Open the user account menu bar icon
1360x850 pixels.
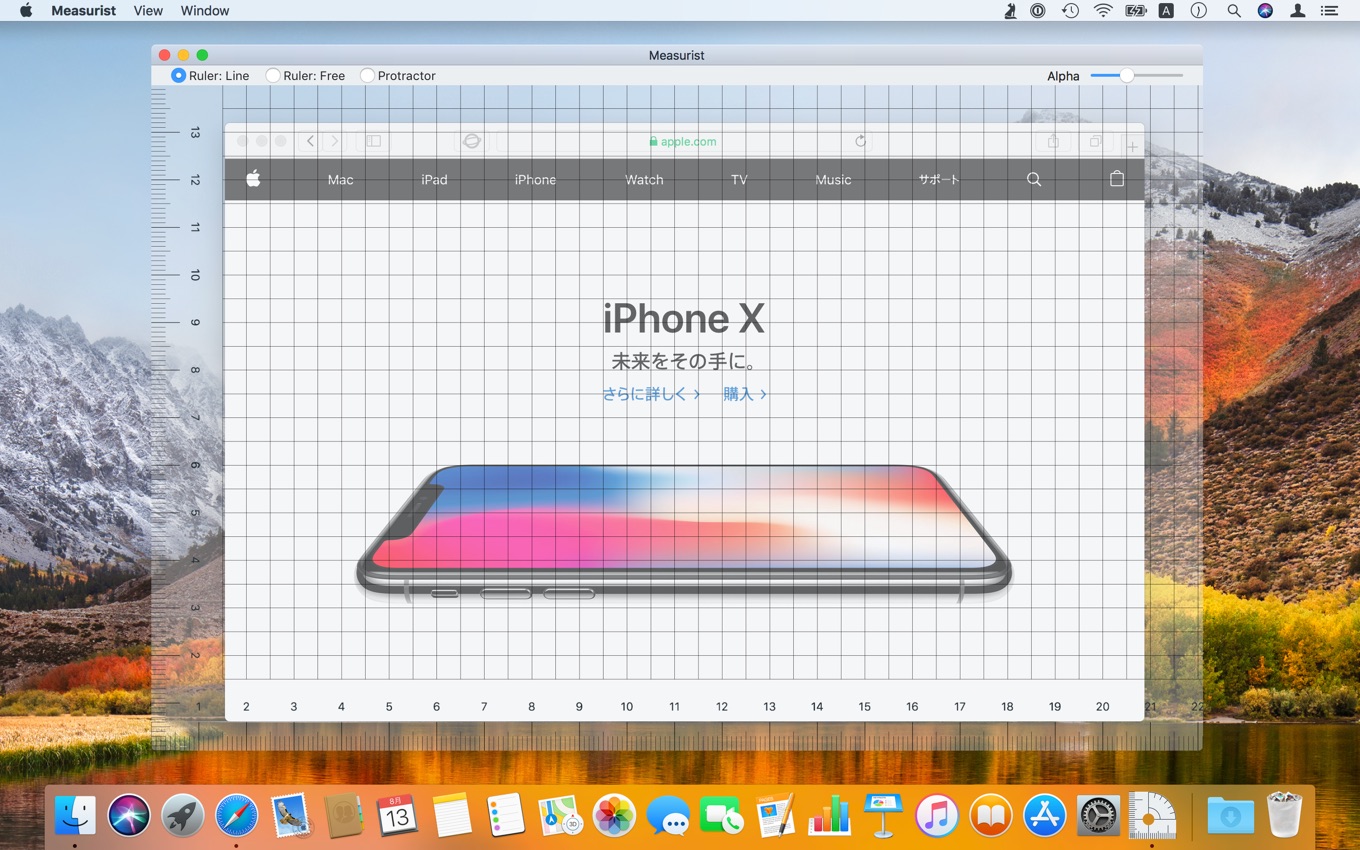coord(1297,11)
